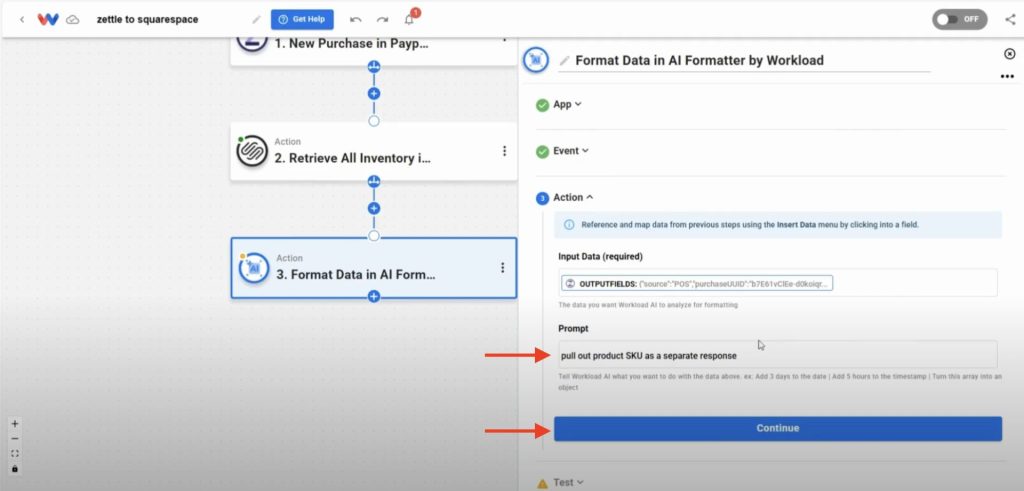Click the Prompt text field
The height and width of the screenshot is (491, 1024).
tap(777, 354)
